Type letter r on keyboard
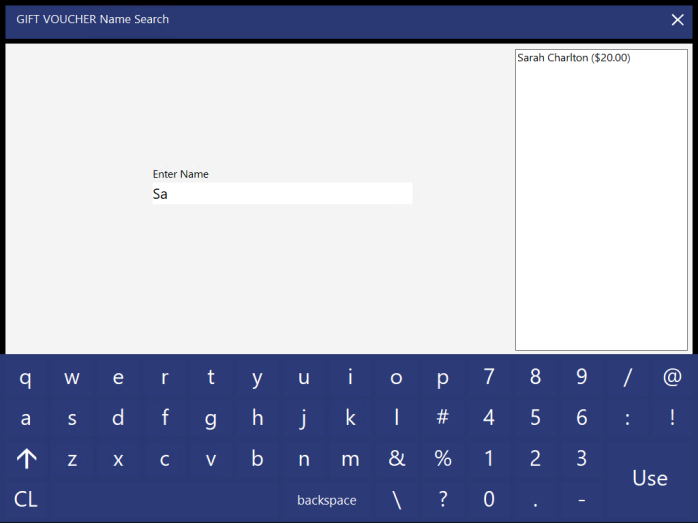 pyautogui.click(x=165, y=378)
